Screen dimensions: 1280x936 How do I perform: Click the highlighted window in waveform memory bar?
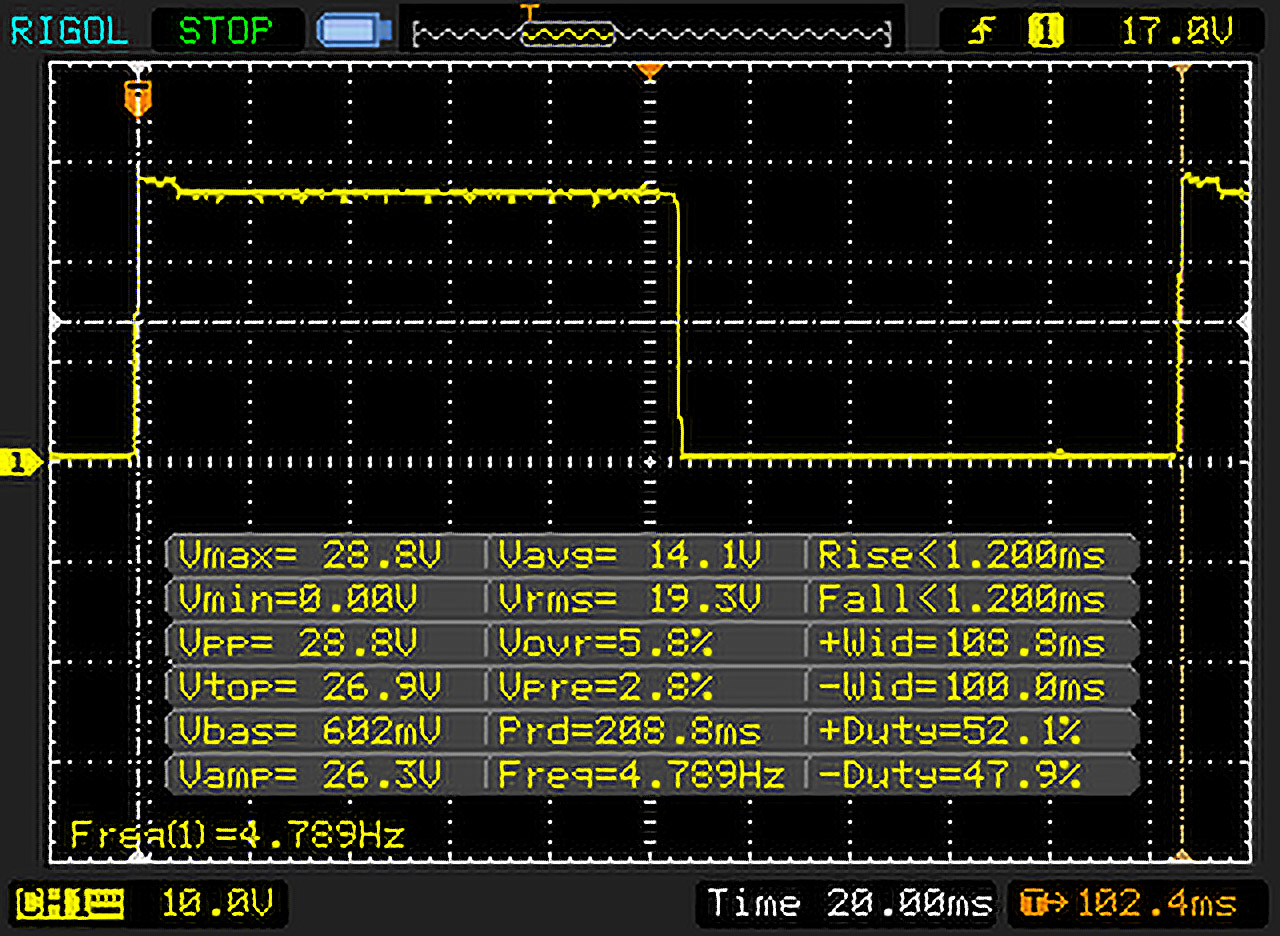tap(567, 35)
